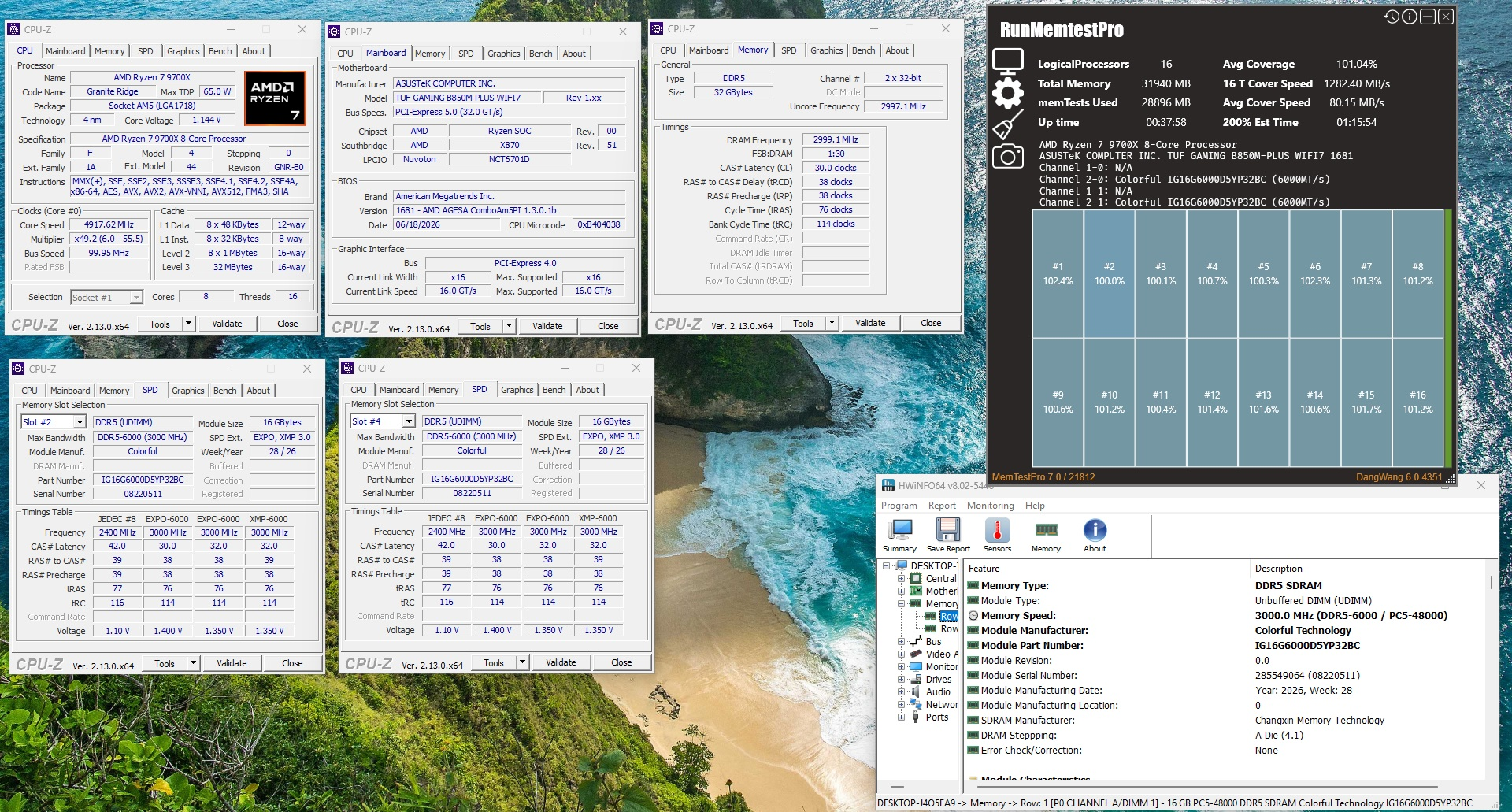Open the Report menu in HWiNFO
The image size is (1512, 812).
click(942, 506)
